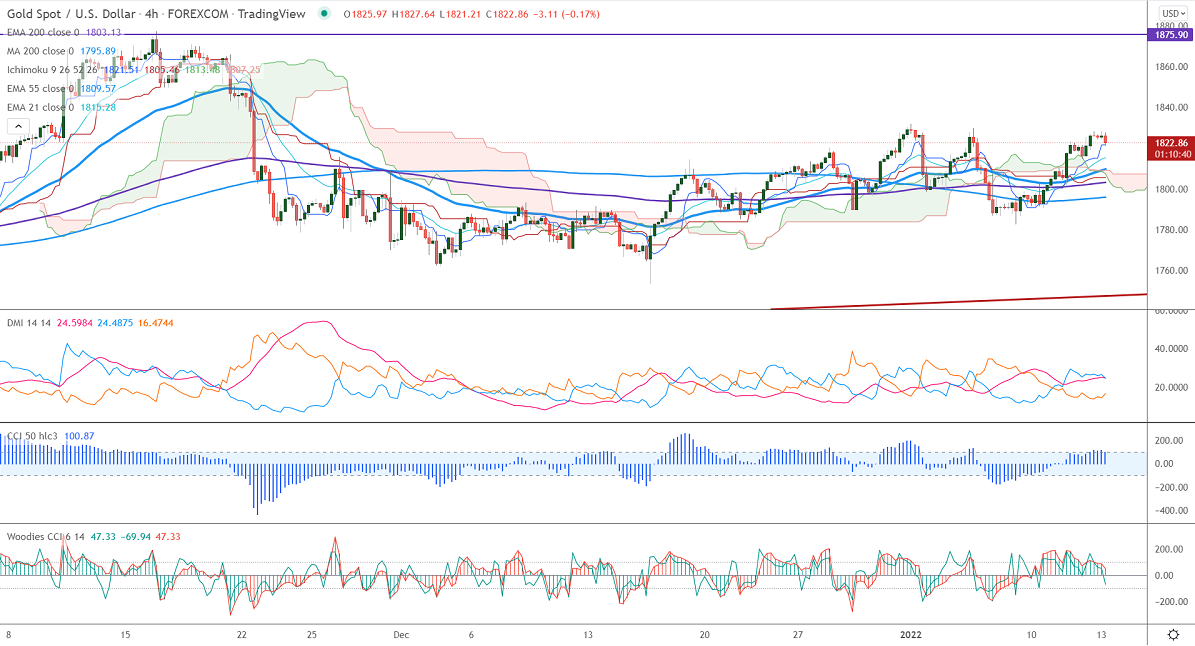Click the DMI value 16.4744
Image resolution: width=1195 pixels, height=646 pixels.
tap(156, 323)
